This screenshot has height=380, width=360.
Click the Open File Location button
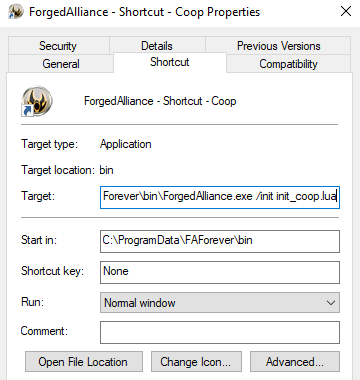coord(84,362)
